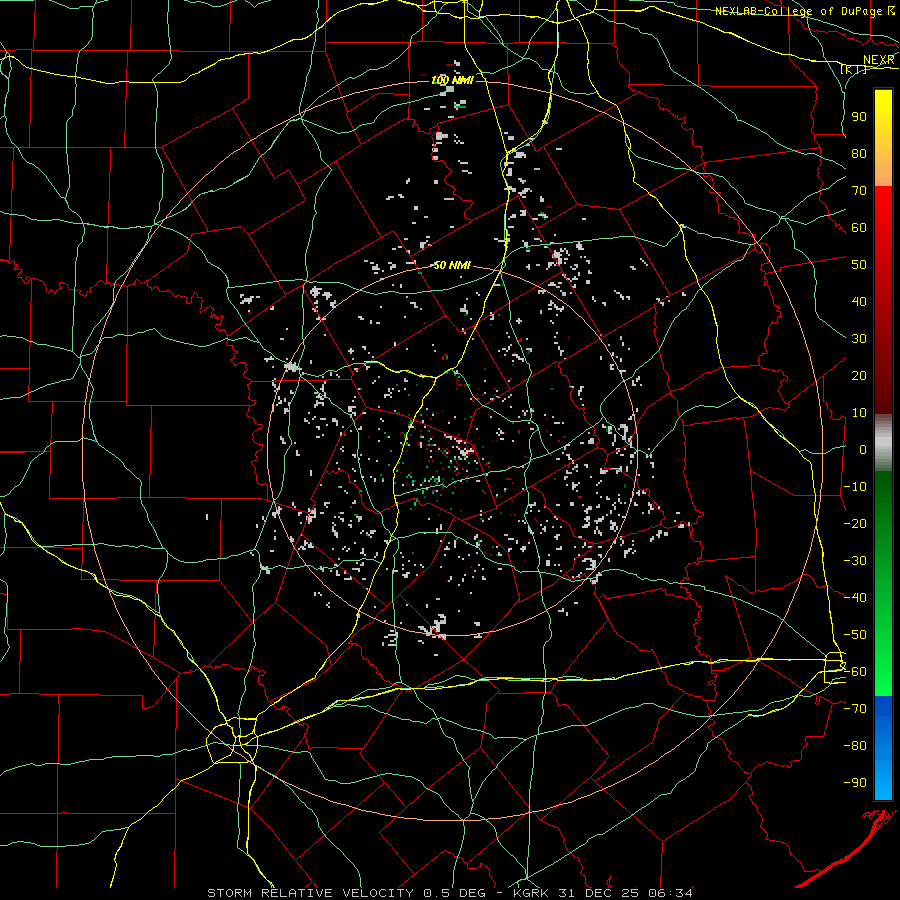Click the positive "60" scale value
900x900 pixels.
pos(859,227)
